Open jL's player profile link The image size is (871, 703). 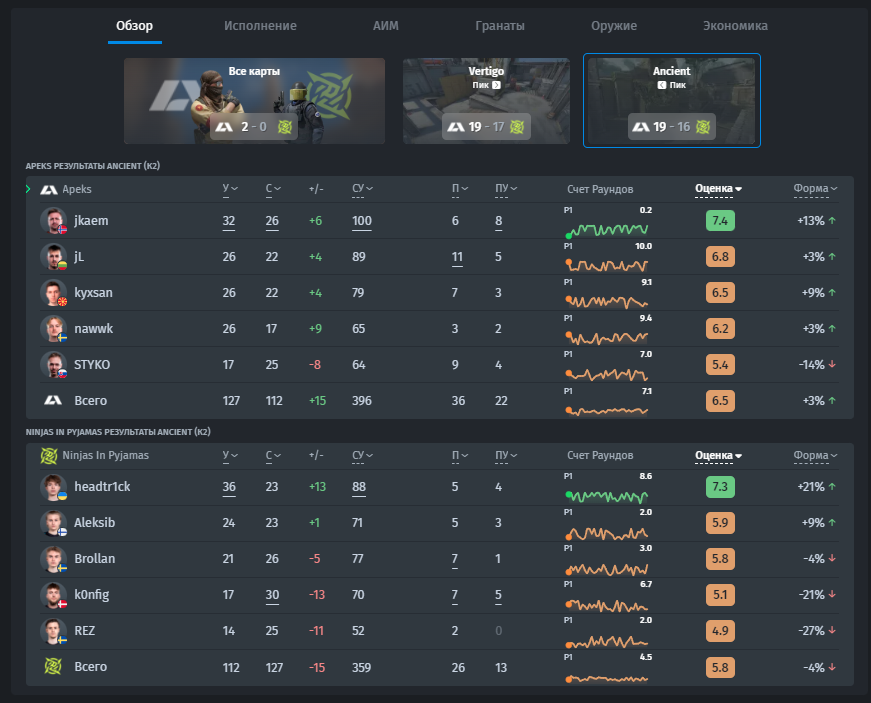79,257
